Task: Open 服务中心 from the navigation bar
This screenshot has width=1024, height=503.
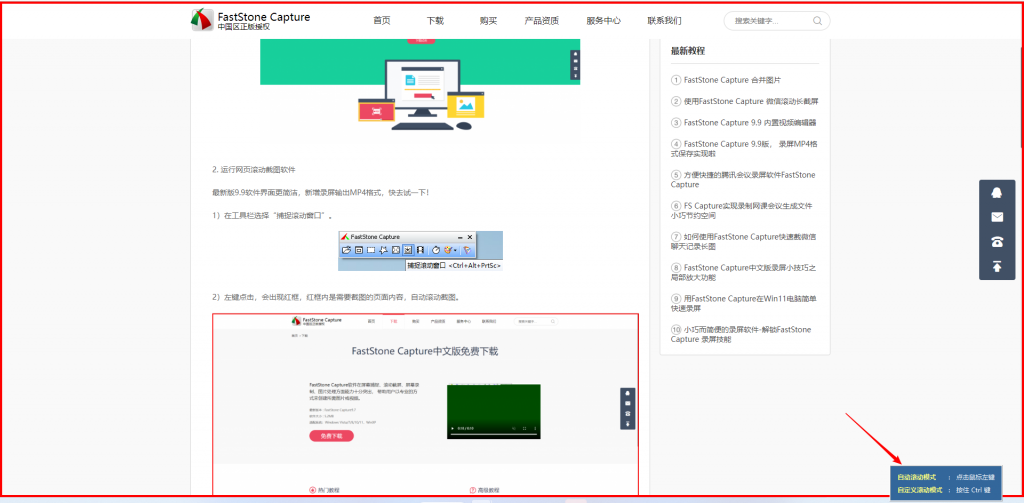Action: pyautogui.click(x=603, y=20)
